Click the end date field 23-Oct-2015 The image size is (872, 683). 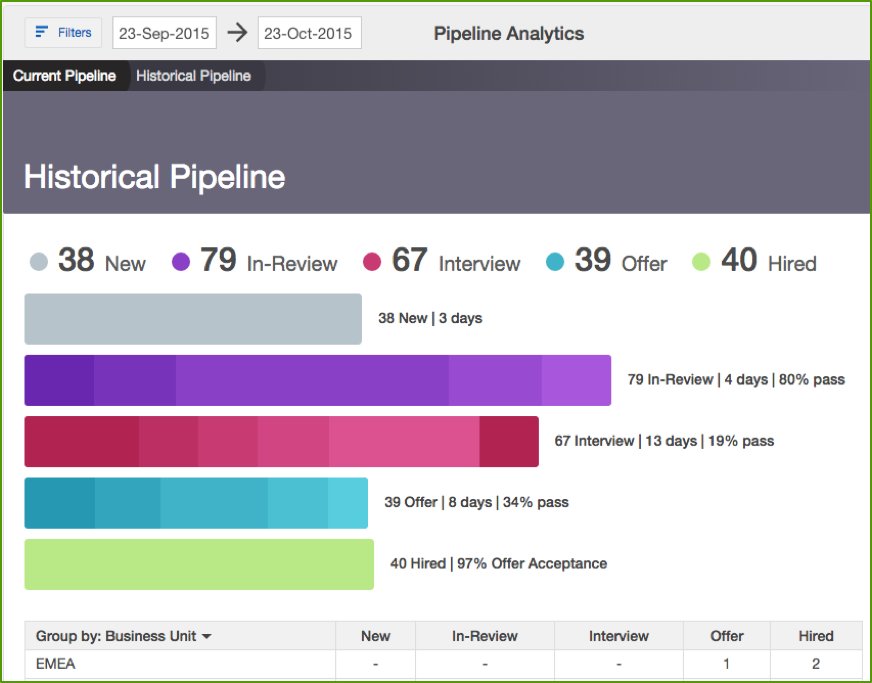(309, 33)
